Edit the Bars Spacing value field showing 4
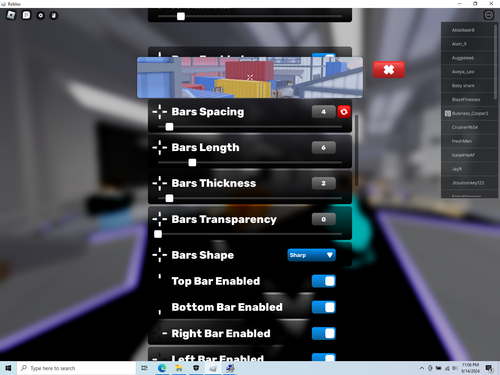500x375 pixels. click(323, 112)
